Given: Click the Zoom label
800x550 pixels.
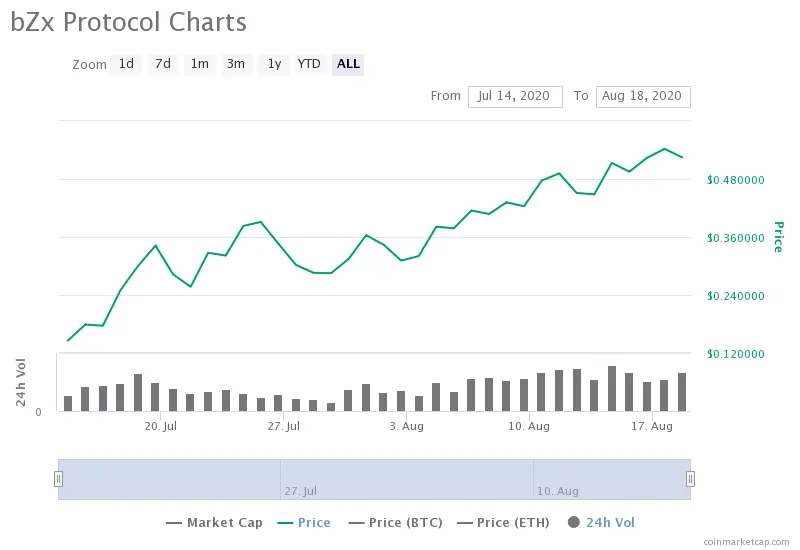Looking at the screenshot, I should point(89,65).
